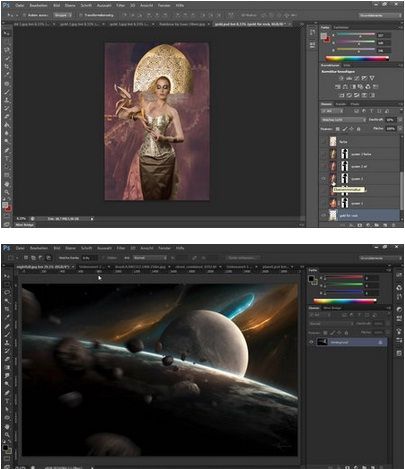405x469 pixels.
Task: Toggle 'Glätten' checkbox in lower options bar
Action: coord(104,258)
